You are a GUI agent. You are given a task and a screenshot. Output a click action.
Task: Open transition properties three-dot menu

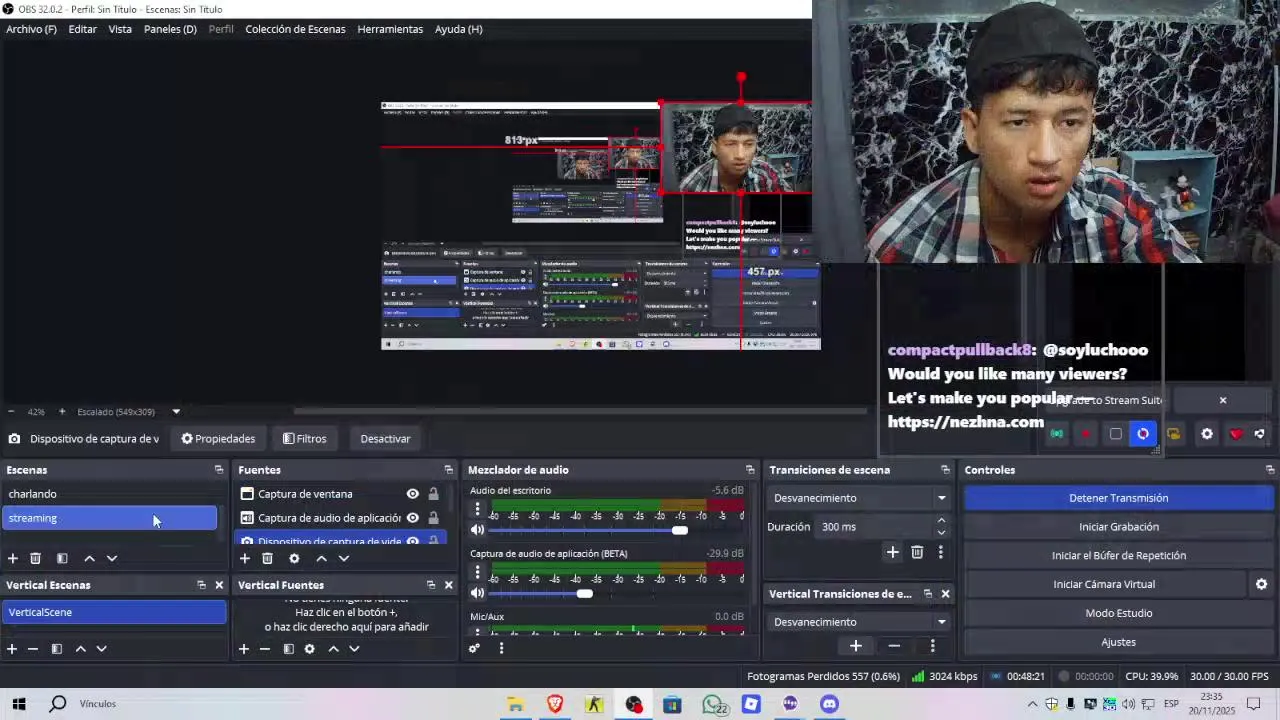(x=940, y=552)
